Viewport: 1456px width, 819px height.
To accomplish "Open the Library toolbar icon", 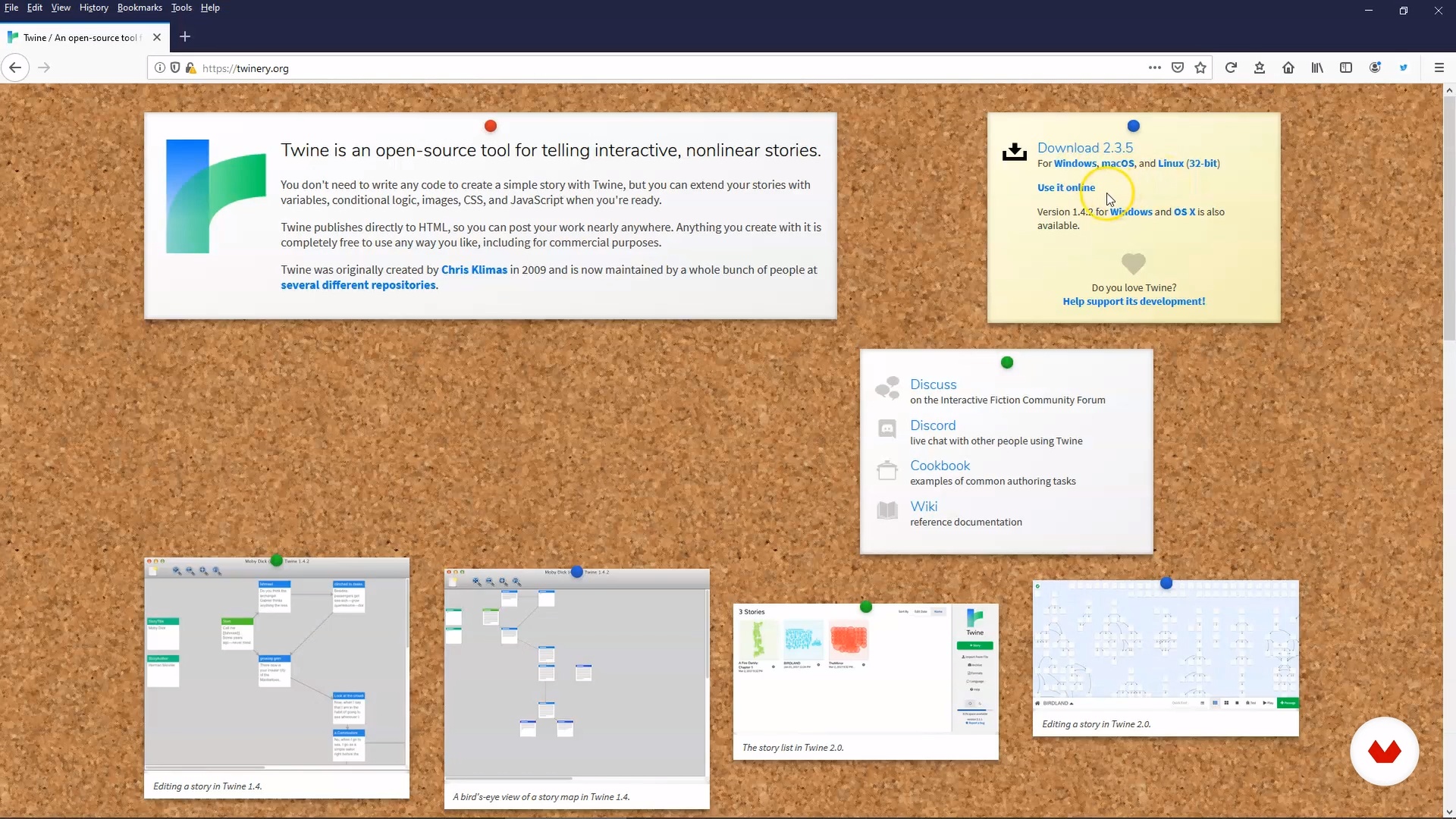I will tap(1317, 67).
